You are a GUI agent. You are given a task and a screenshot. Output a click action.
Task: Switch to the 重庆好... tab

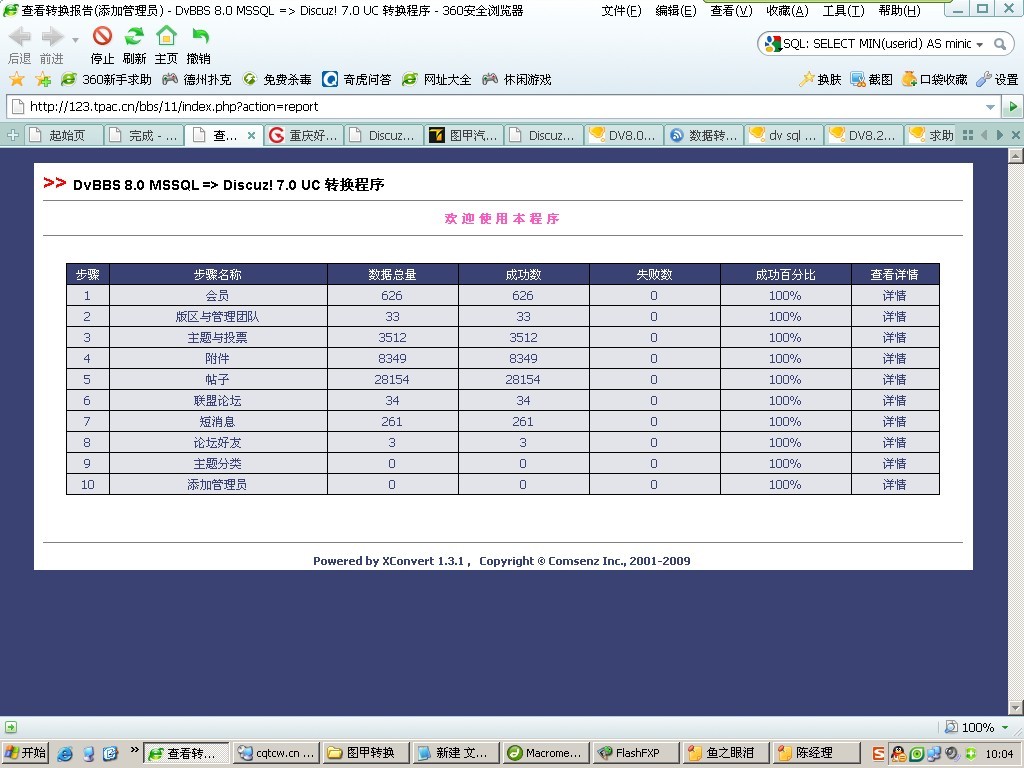tap(304, 135)
